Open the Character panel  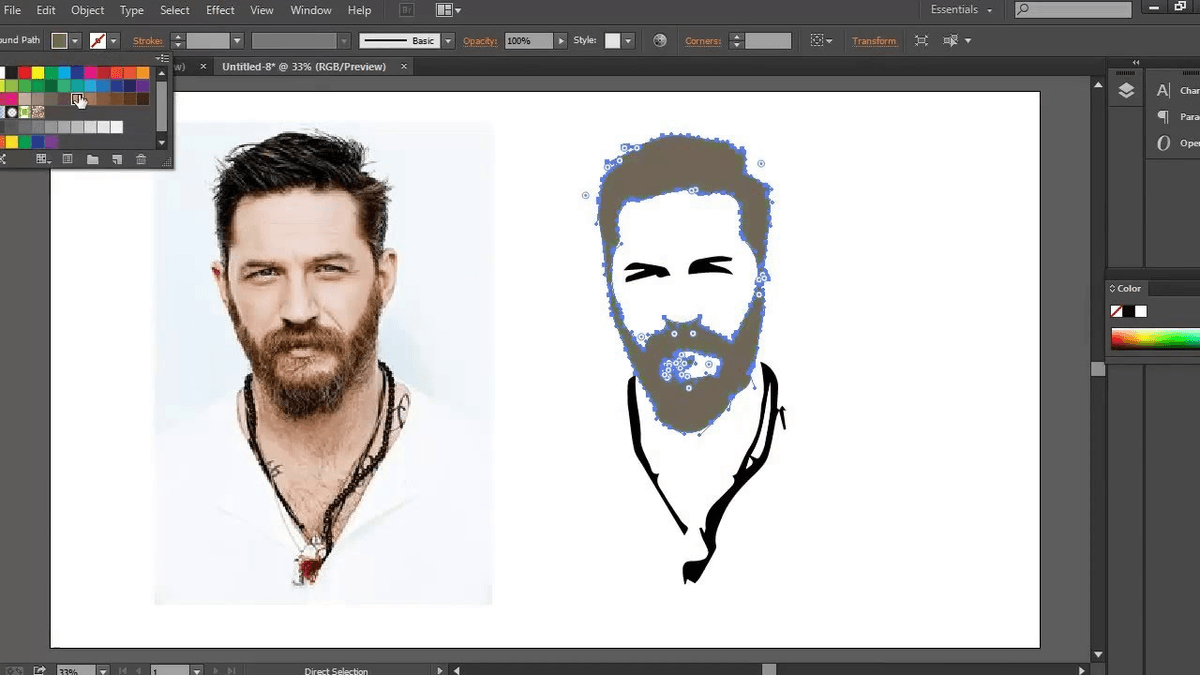[1161, 90]
